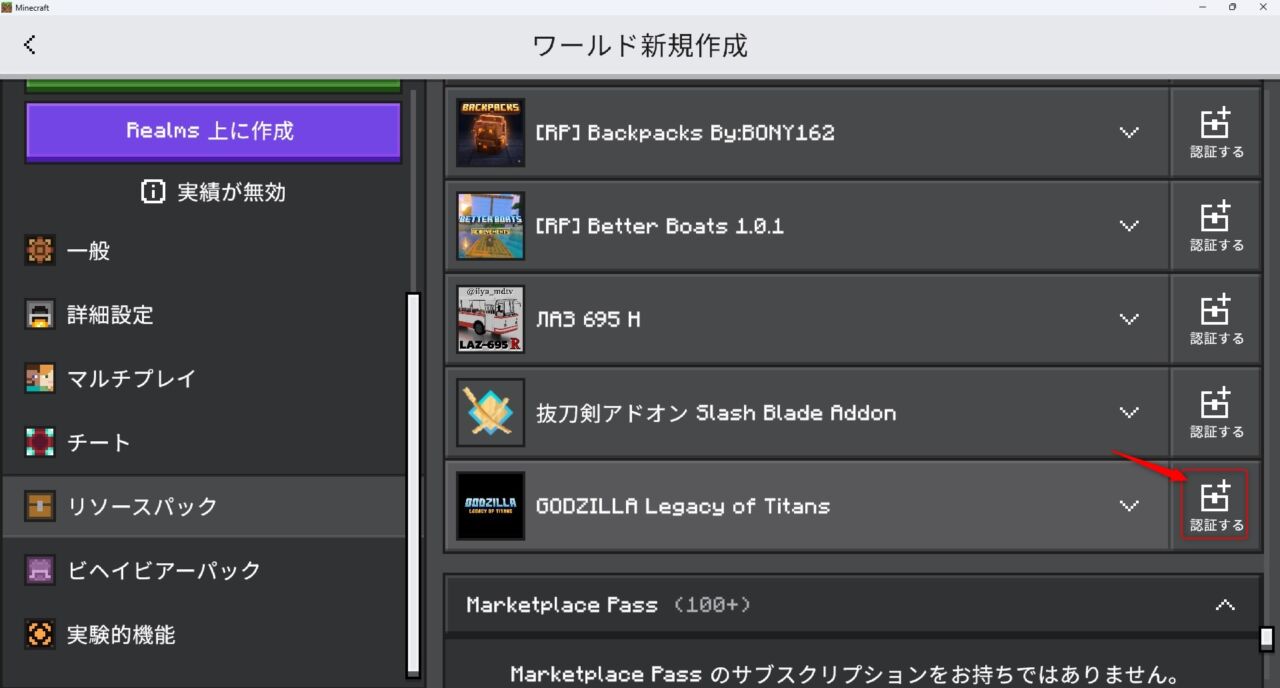This screenshot has width=1280, height=688.
Task: Collapse the Marketplace Pass section
Action: point(1224,605)
